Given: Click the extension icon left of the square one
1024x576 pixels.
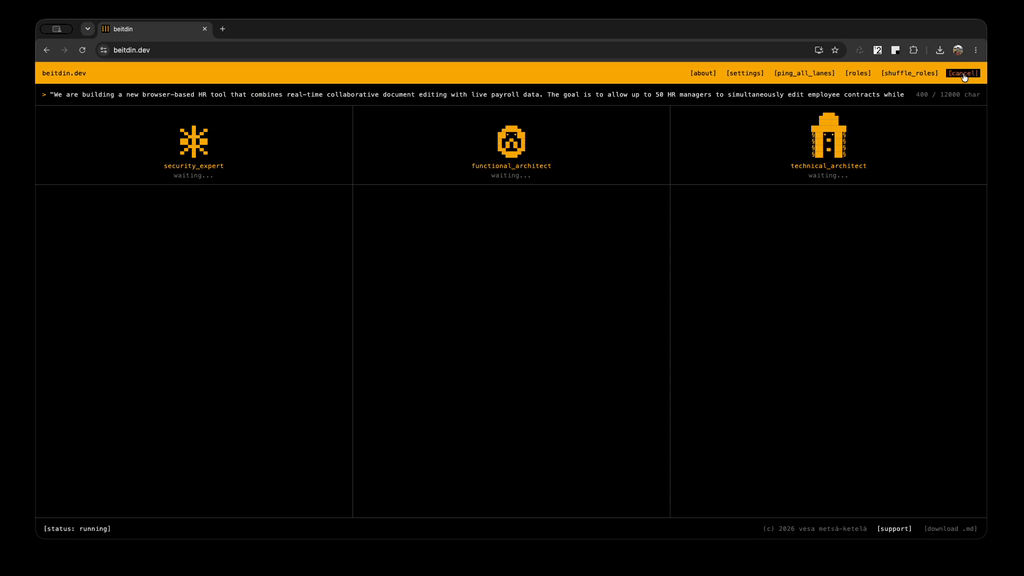Looking at the screenshot, I should [x=878, y=50].
